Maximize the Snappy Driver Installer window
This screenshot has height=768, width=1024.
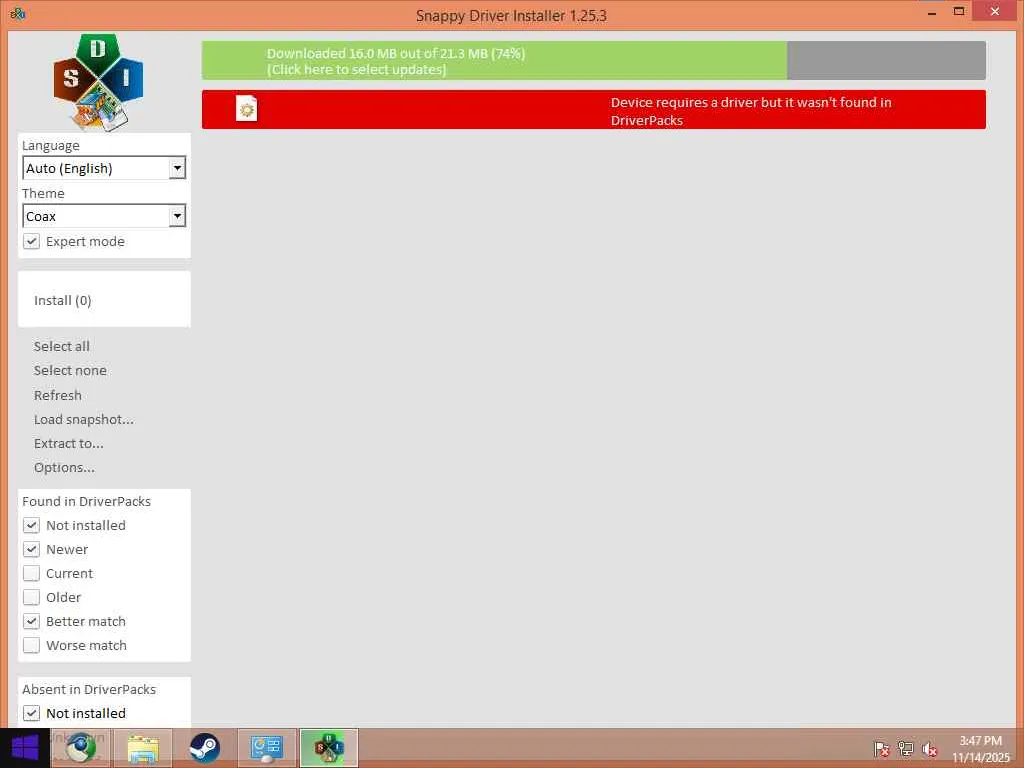[959, 12]
